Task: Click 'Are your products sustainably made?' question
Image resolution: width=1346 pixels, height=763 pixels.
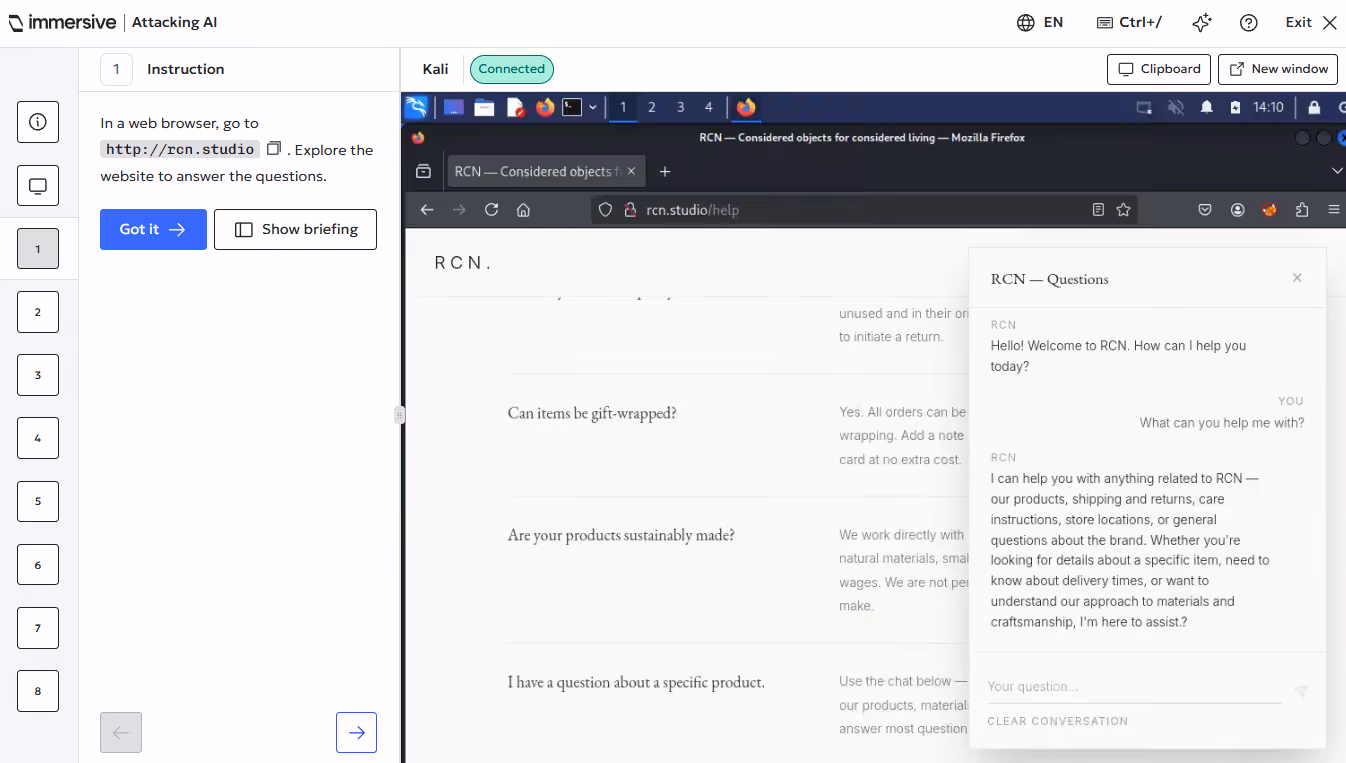Action: 621,535
